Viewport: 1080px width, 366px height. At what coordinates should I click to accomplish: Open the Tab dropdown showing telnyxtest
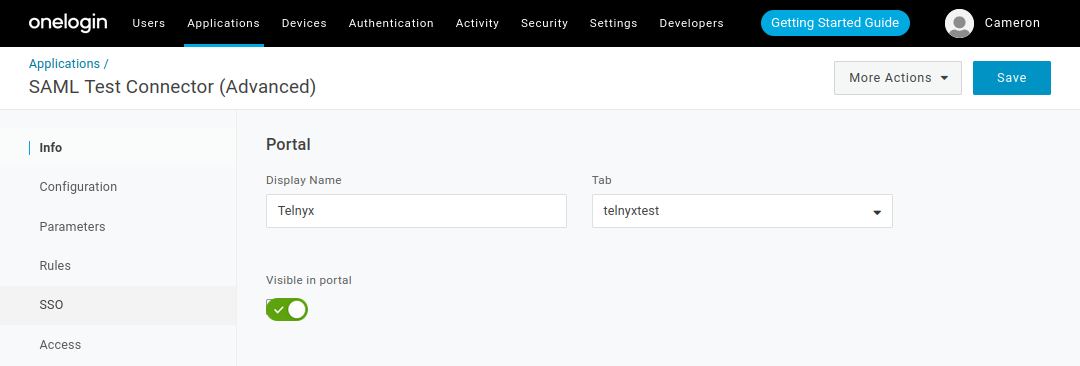[742, 211]
